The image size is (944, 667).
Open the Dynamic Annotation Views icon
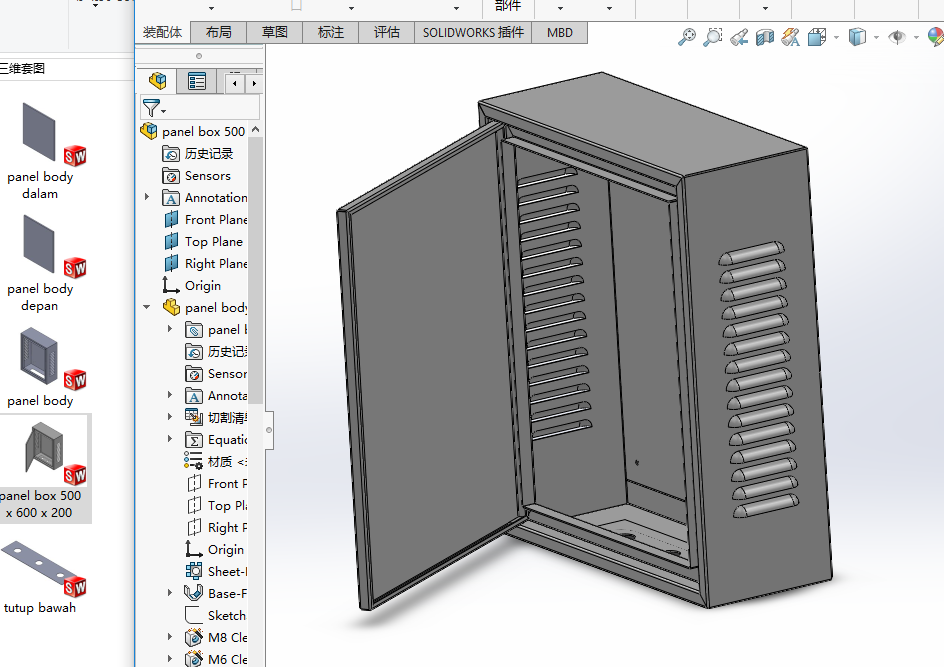click(791, 37)
